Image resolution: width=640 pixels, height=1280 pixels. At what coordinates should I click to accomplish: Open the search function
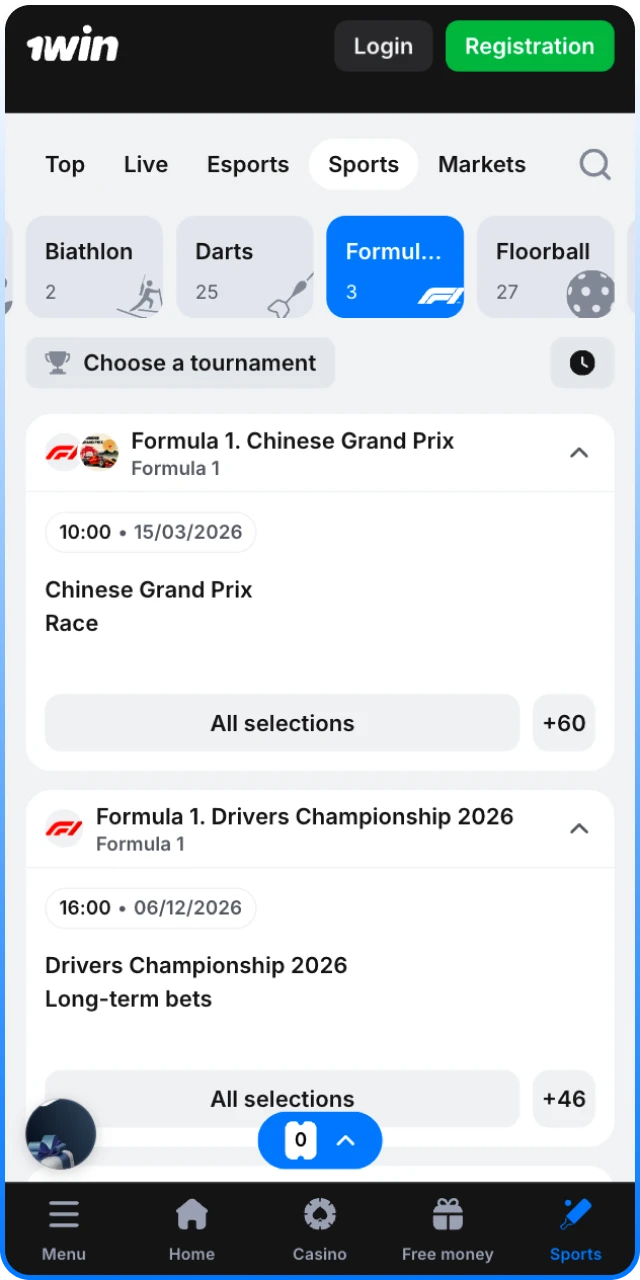click(594, 164)
